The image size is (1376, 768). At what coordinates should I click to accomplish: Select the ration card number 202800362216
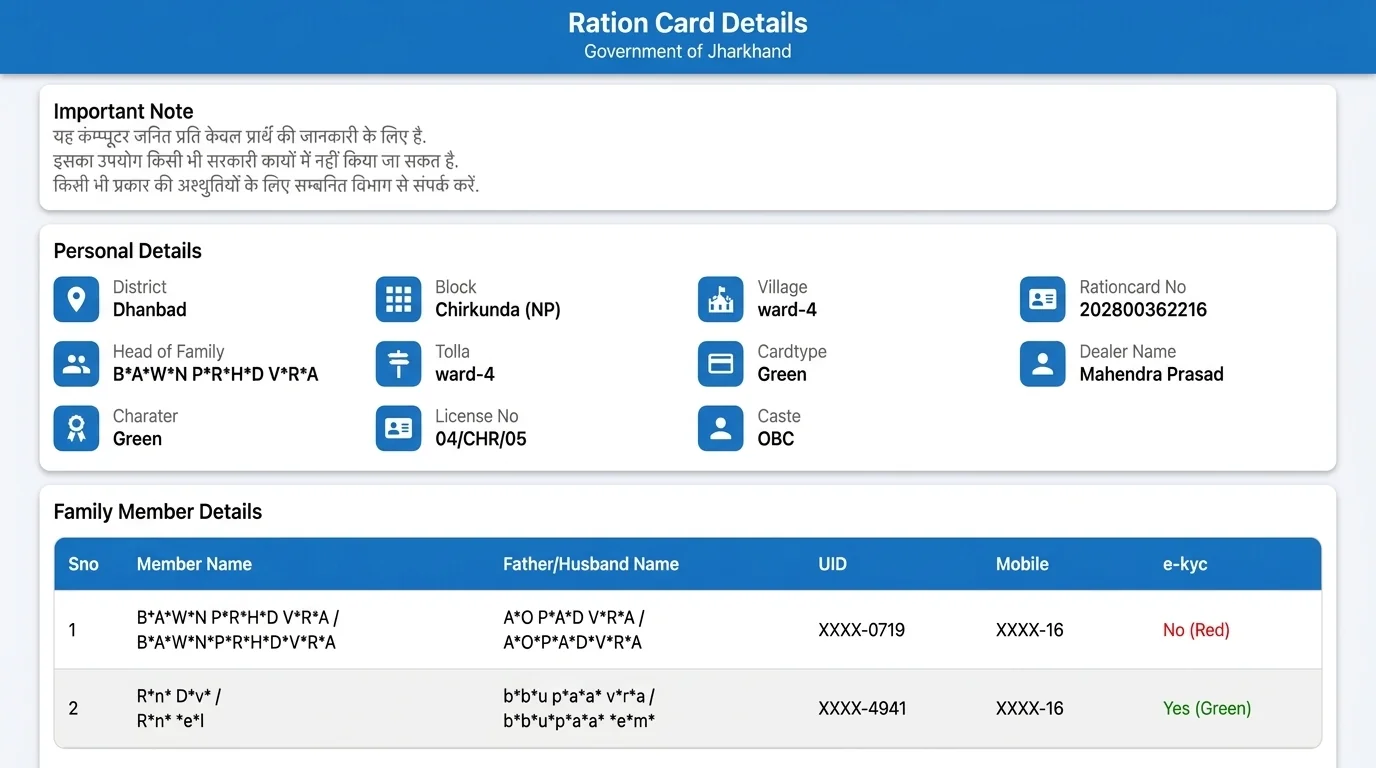(x=1143, y=310)
